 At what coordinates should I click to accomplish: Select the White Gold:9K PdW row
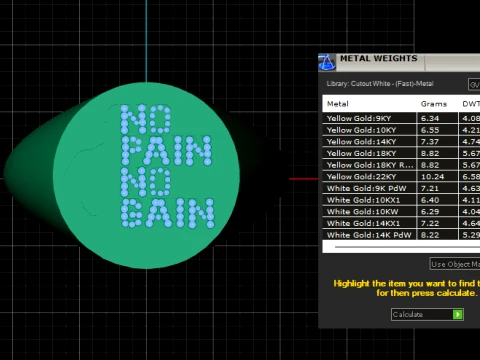401,188
